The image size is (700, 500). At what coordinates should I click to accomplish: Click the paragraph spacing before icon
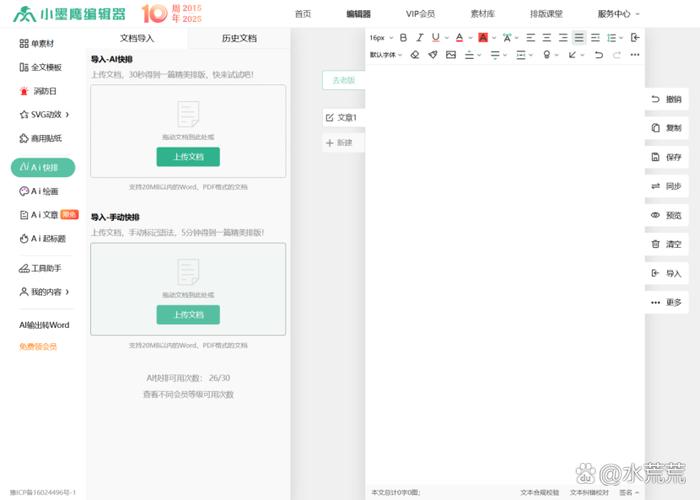[x=469, y=54]
